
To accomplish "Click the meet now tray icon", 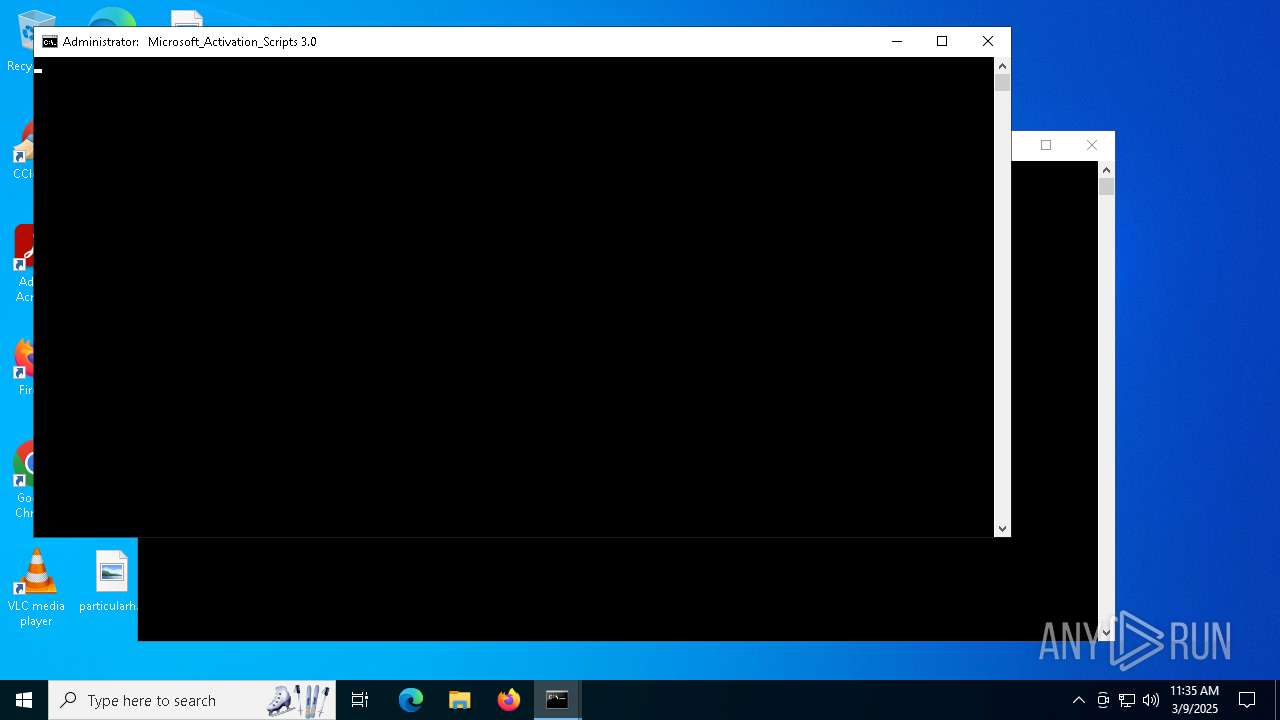I will [1103, 700].
